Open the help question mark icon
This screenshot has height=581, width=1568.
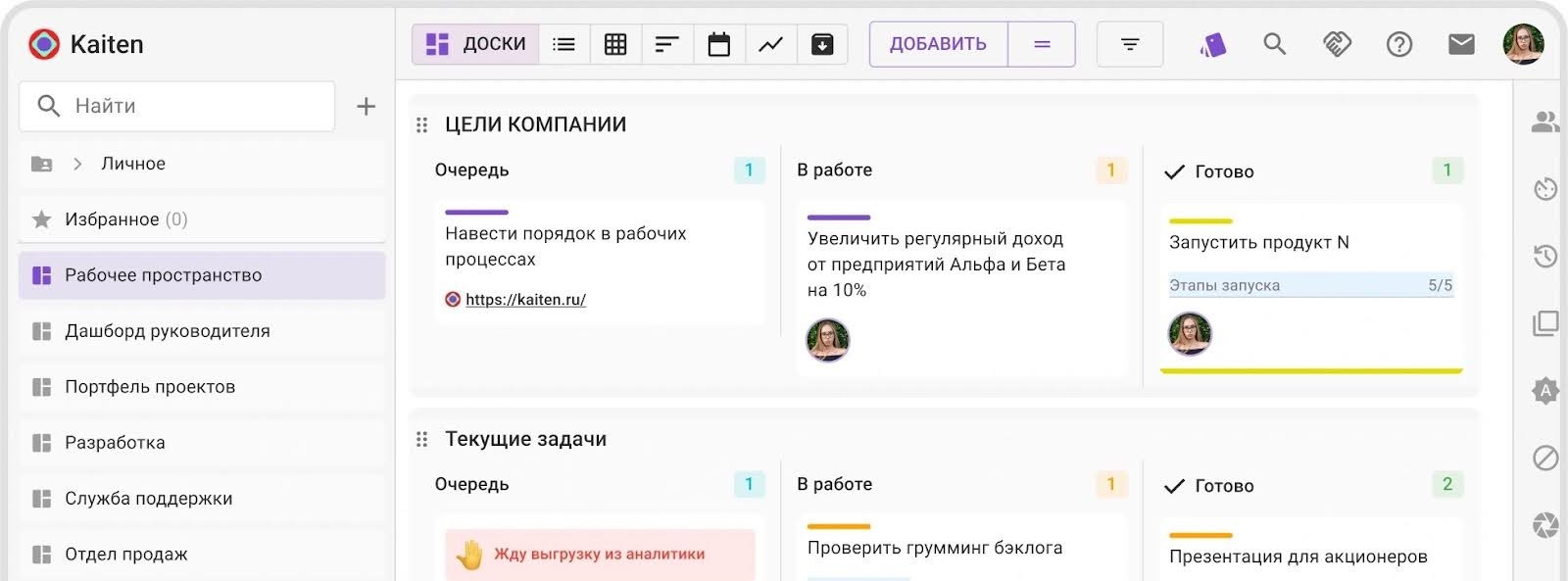click(x=1399, y=44)
